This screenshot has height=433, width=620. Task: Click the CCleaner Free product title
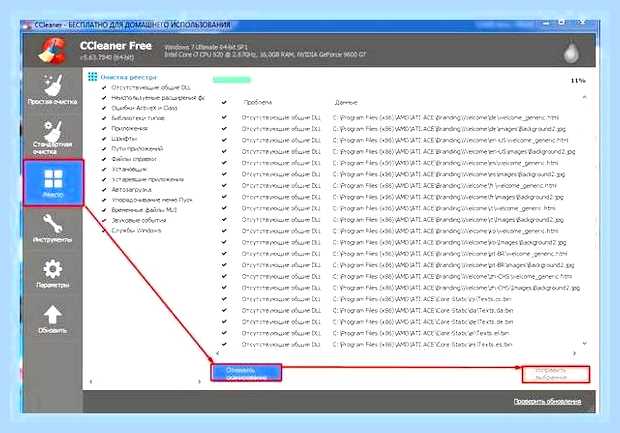click(116, 46)
